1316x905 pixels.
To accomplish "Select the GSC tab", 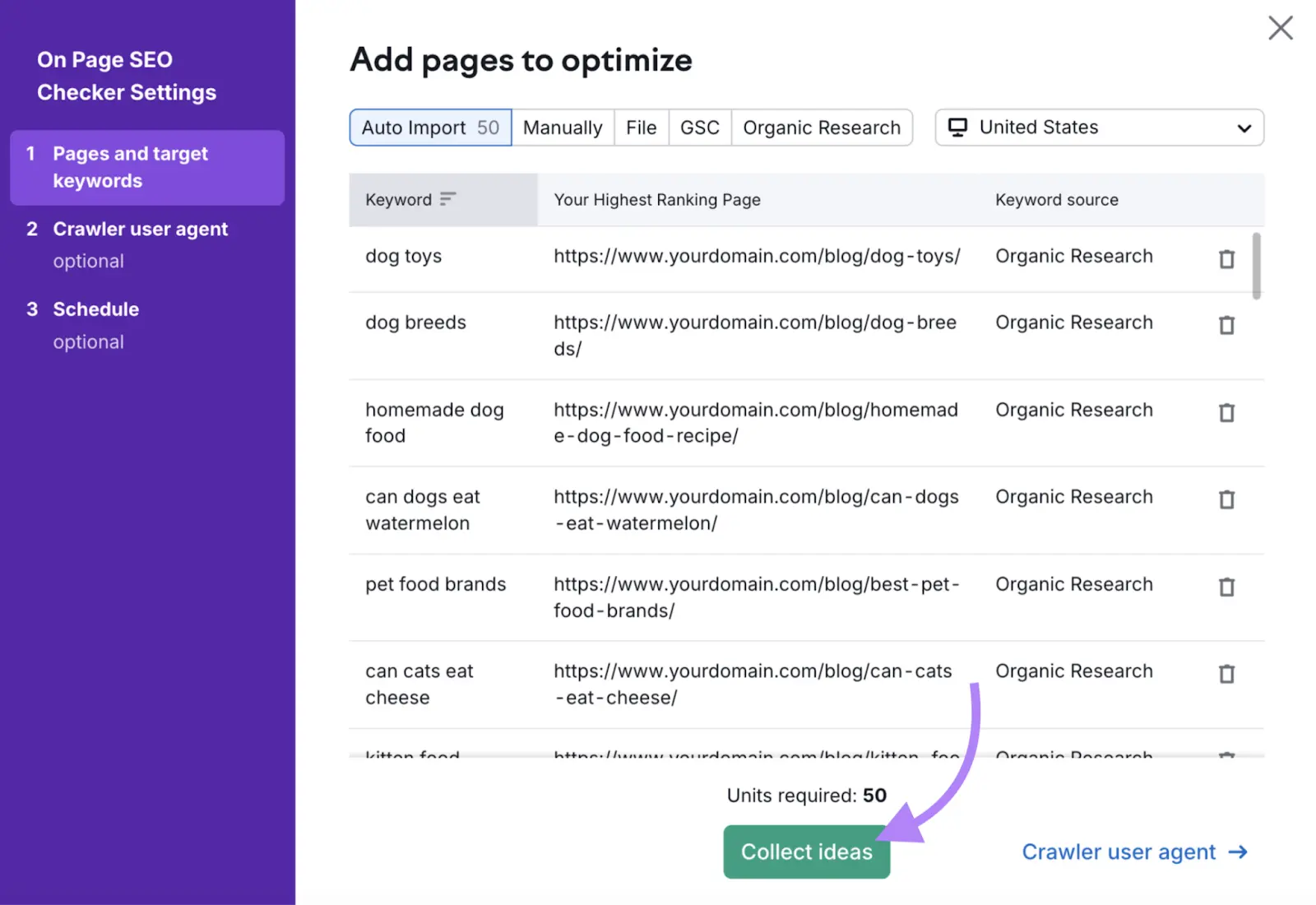I will coord(699,127).
